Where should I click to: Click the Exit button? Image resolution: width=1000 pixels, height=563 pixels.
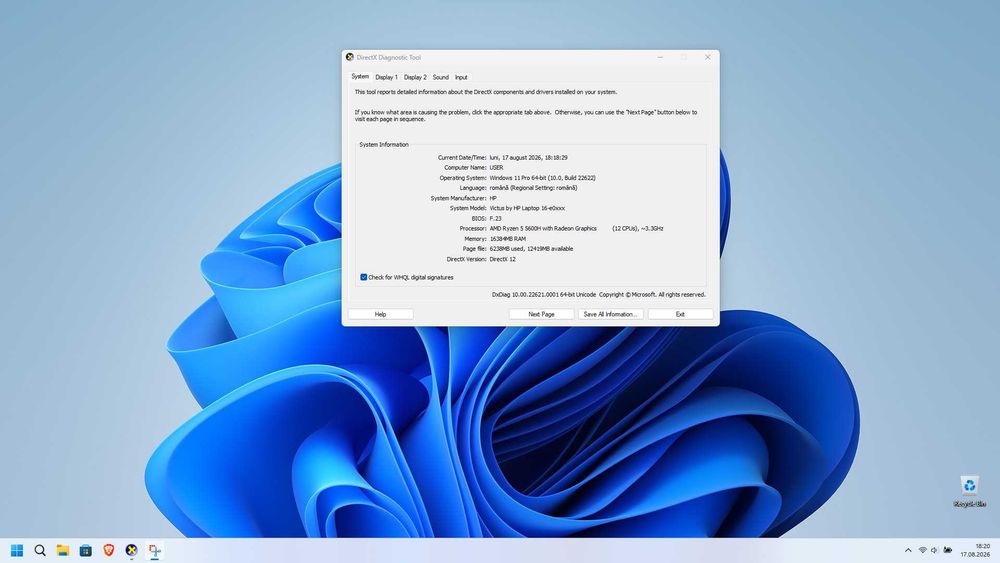pos(680,314)
